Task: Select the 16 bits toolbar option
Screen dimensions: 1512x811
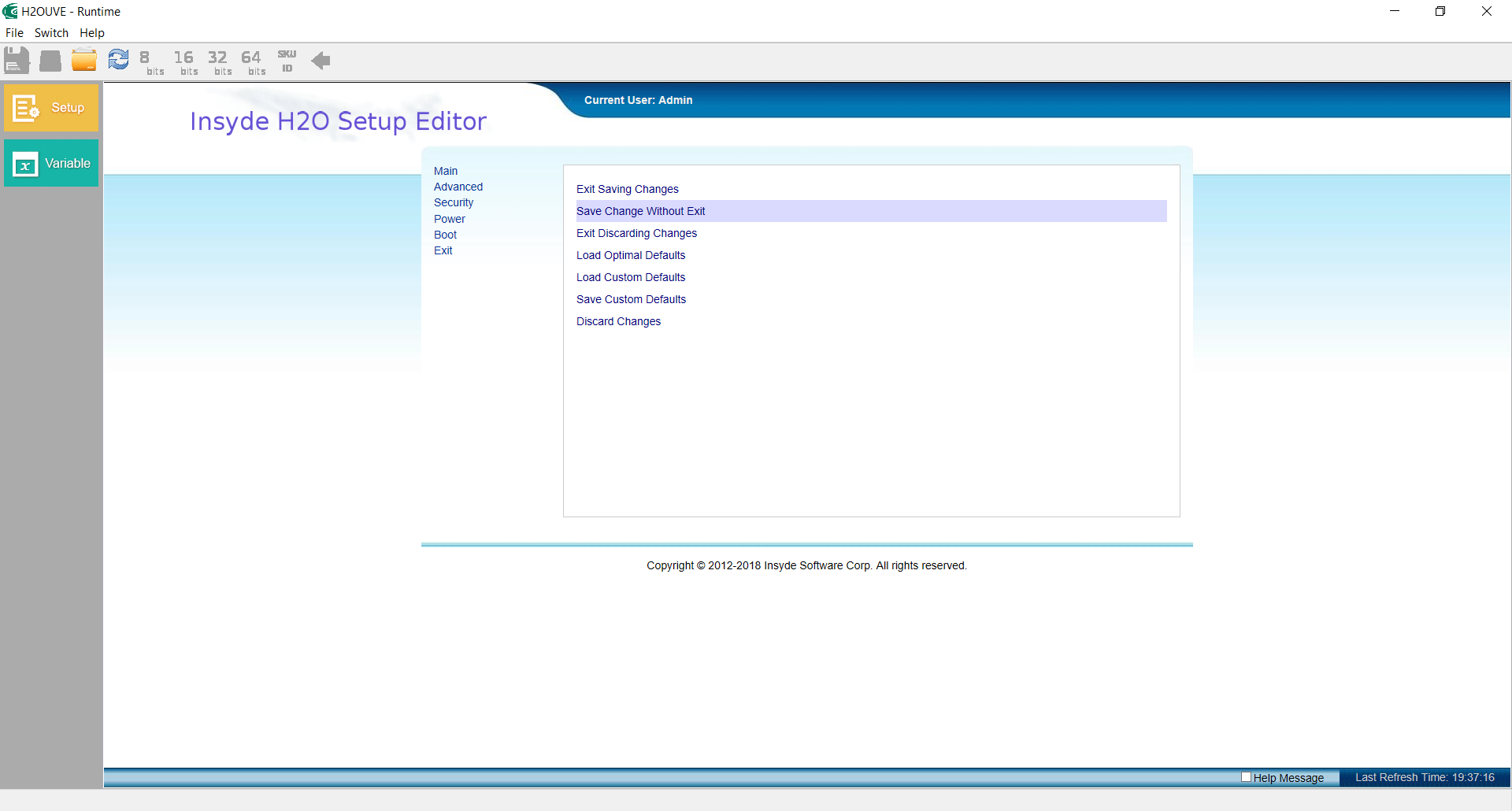Action: tap(185, 62)
